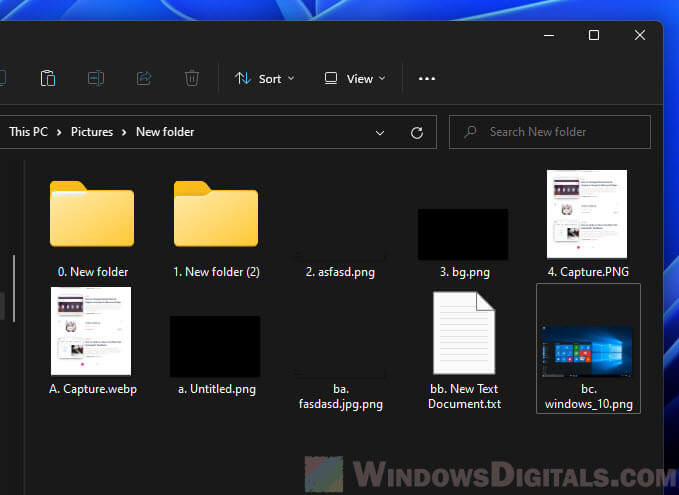Select the 4. Capture.PNG thumbnail
679x495 pixels.
587,214
